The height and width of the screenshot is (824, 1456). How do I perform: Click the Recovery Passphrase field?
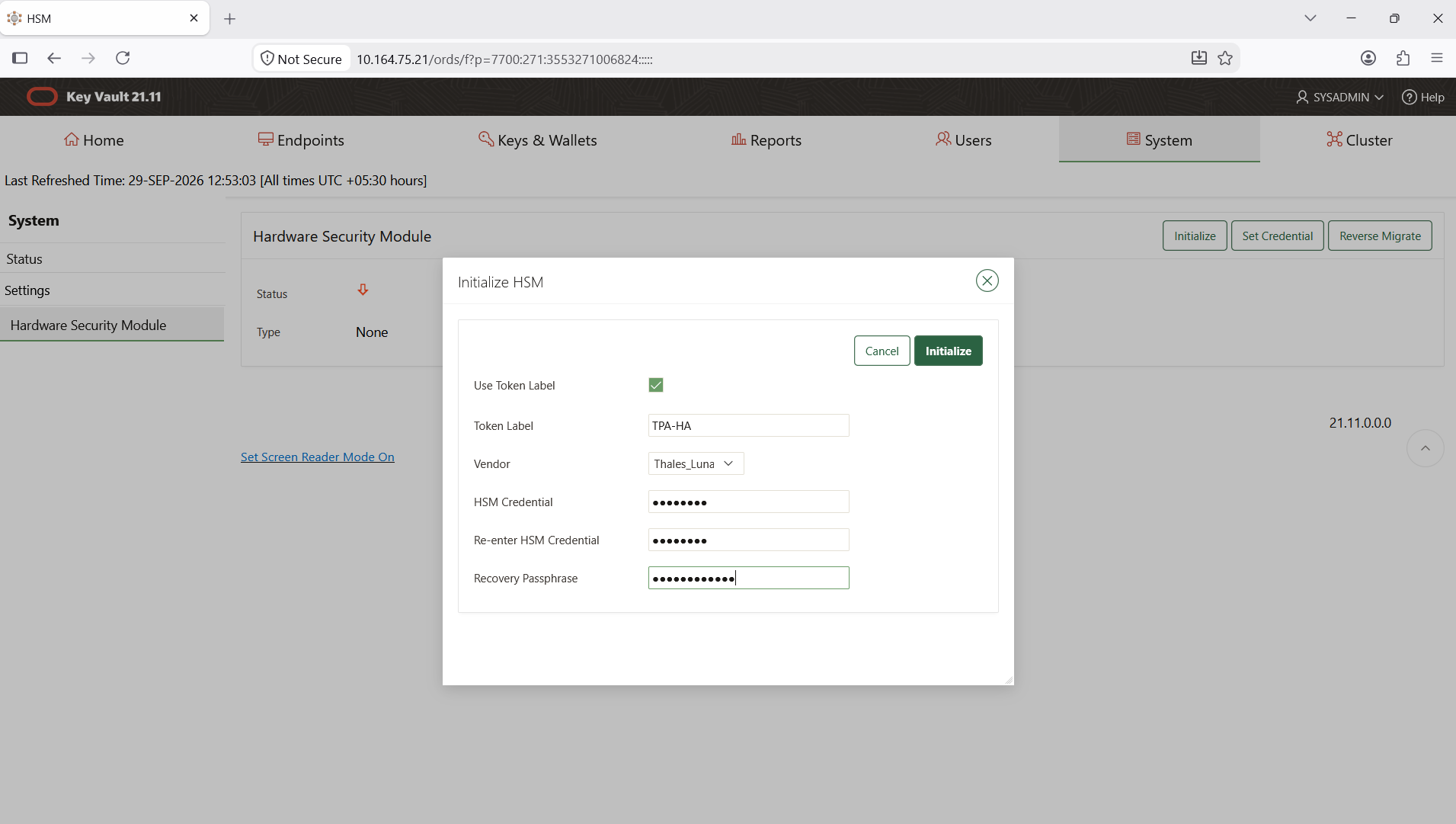click(748, 578)
